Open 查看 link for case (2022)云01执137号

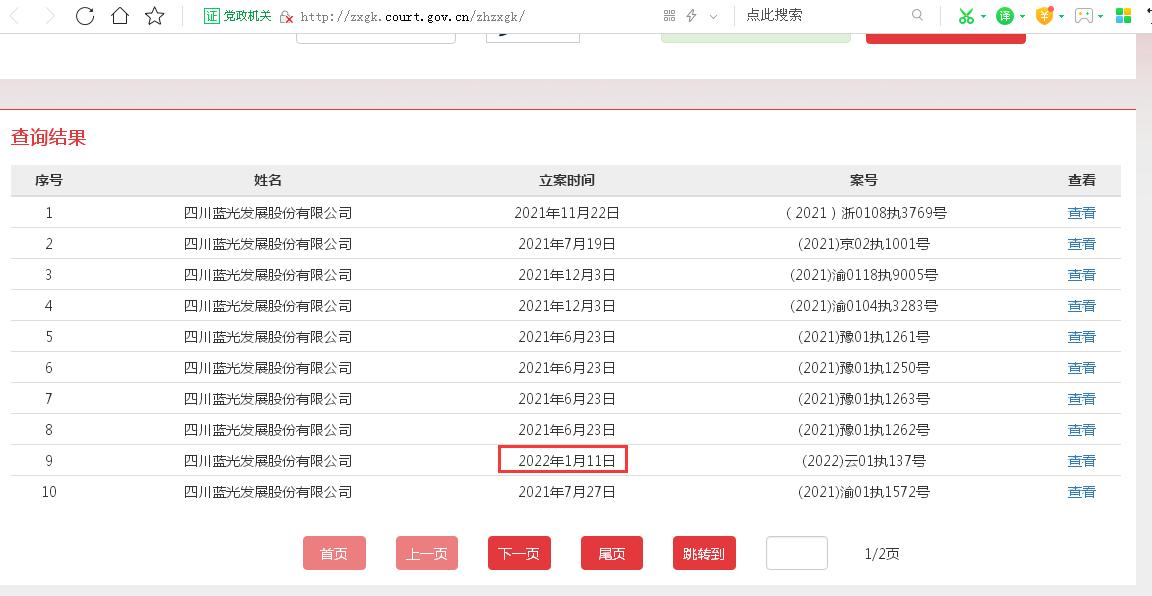[1081, 461]
